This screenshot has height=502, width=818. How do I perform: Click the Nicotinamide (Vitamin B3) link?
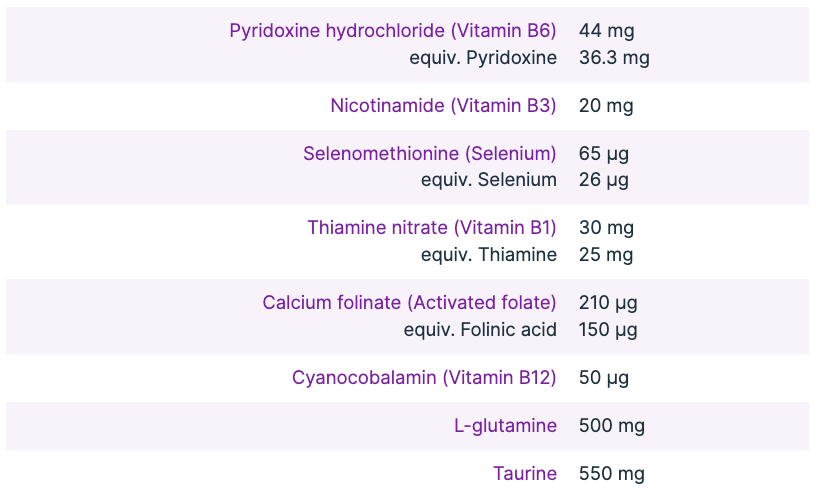tap(443, 106)
